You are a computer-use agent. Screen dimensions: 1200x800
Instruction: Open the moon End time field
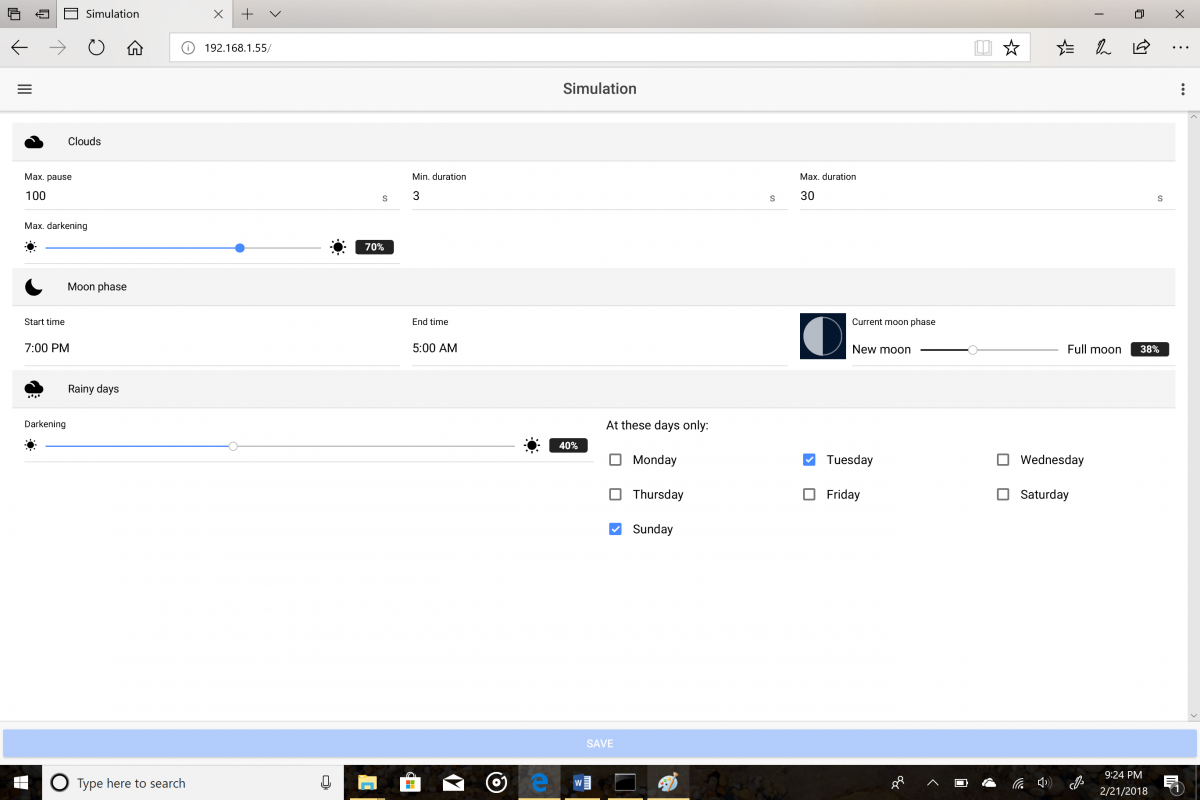(x=600, y=348)
